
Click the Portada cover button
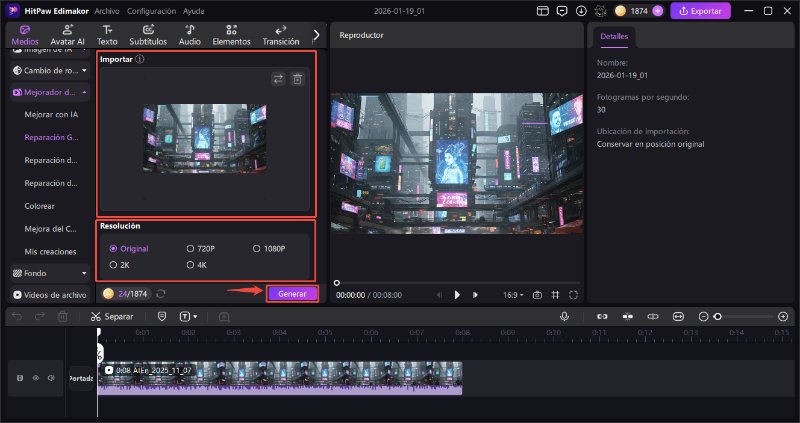coord(81,379)
